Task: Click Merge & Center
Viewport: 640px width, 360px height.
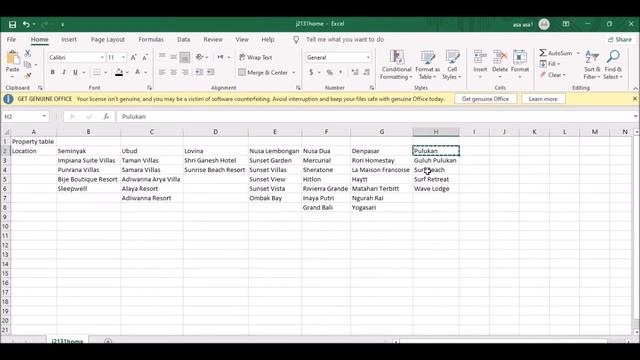Action: pyautogui.click(x=263, y=72)
